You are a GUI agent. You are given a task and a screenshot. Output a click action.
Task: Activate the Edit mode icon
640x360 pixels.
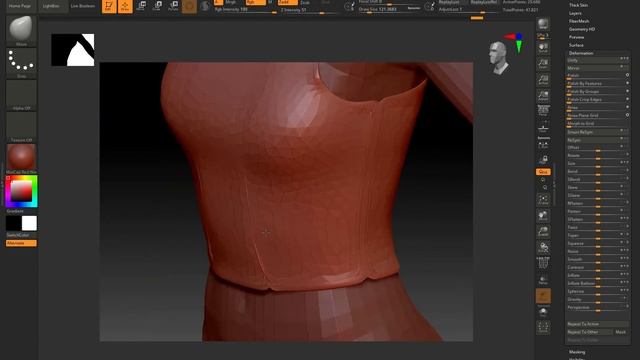[109, 6]
